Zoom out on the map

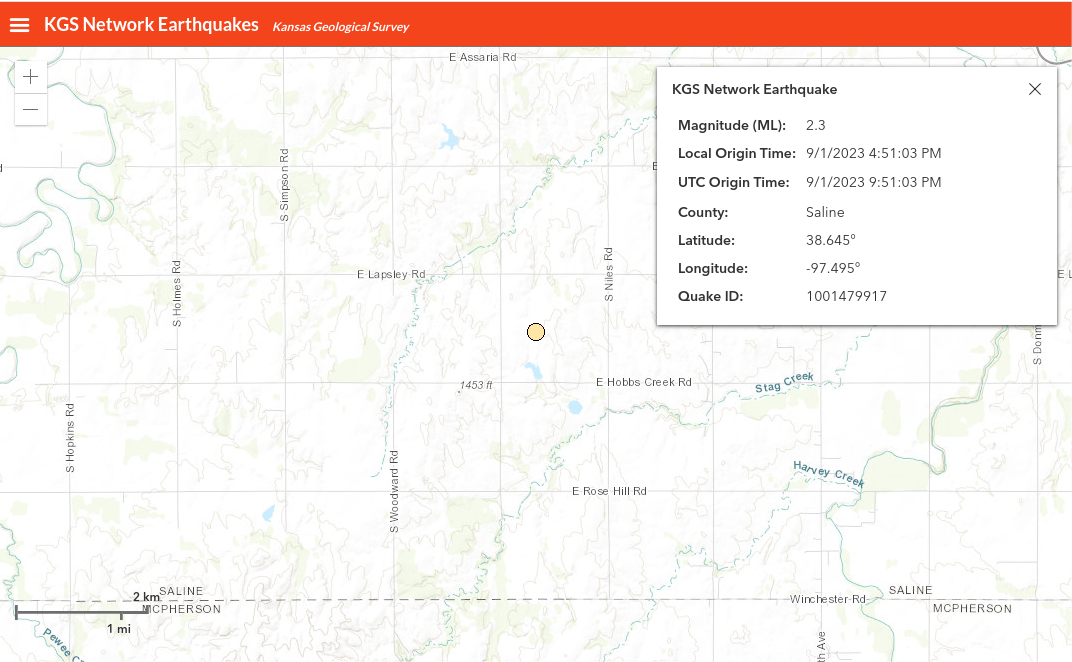[31, 109]
